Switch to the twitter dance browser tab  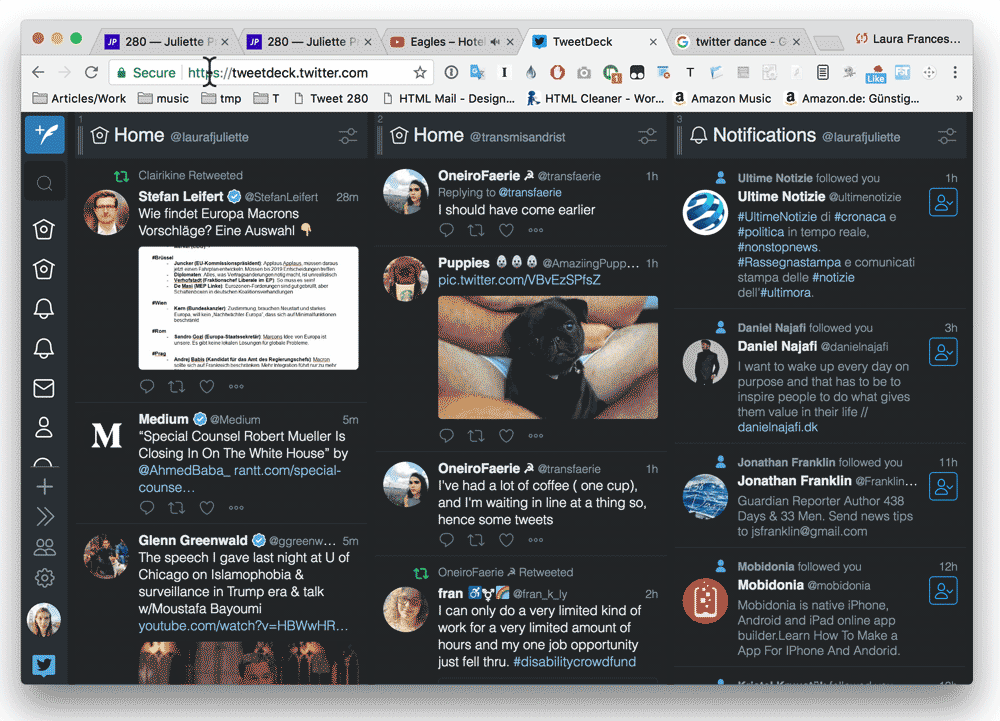click(731, 42)
